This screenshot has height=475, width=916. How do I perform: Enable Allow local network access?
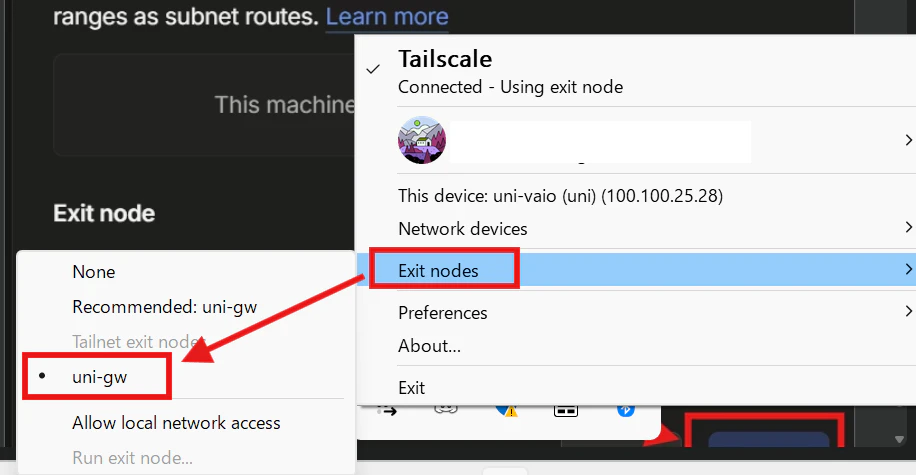click(x=176, y=423)
